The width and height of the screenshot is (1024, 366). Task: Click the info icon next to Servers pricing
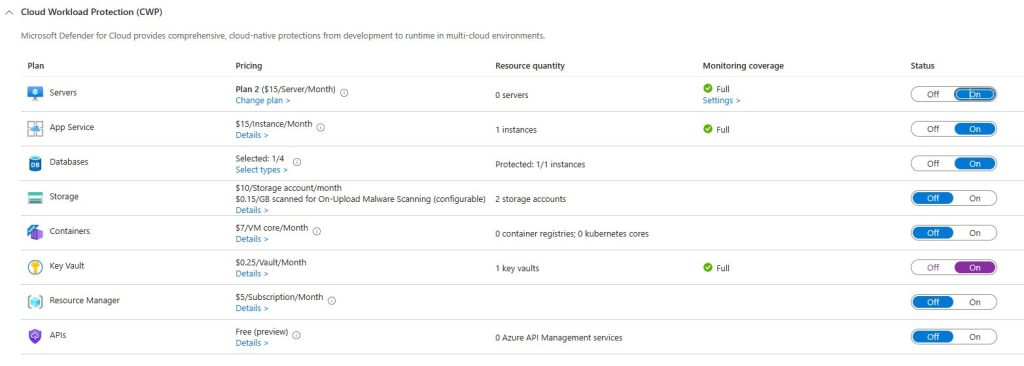[344, 93]
